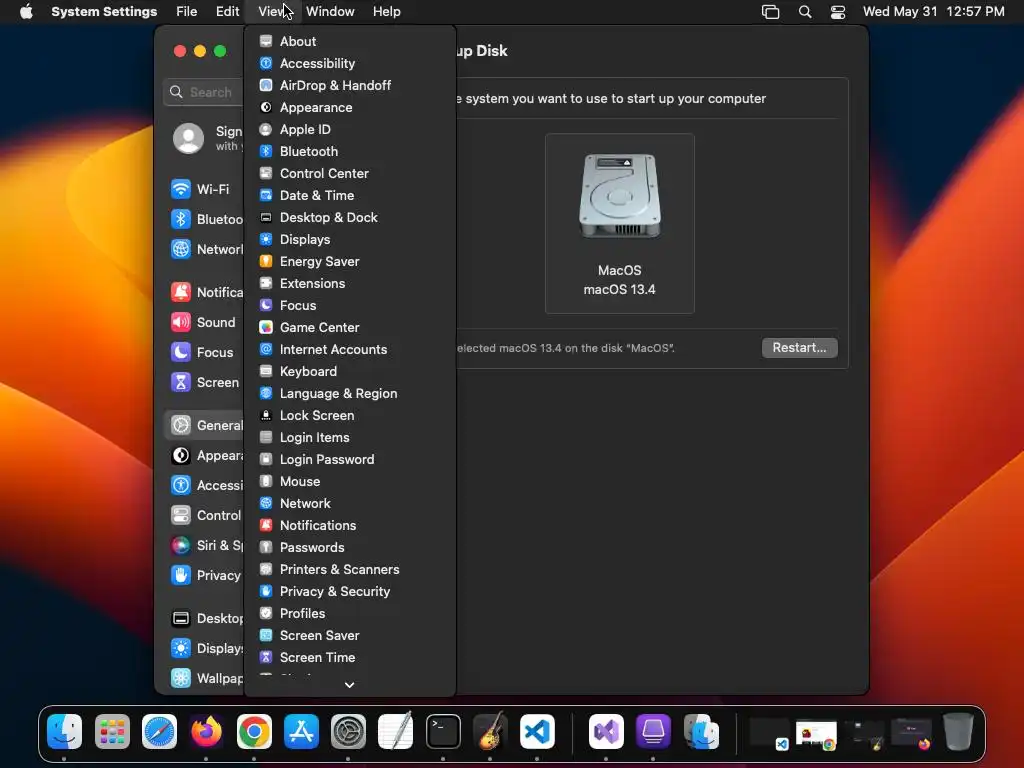Choose Printers & Scanners from View menu
Image resolution: width=1024 pixels, height=768 pixels.
click(x=349, y=569)
